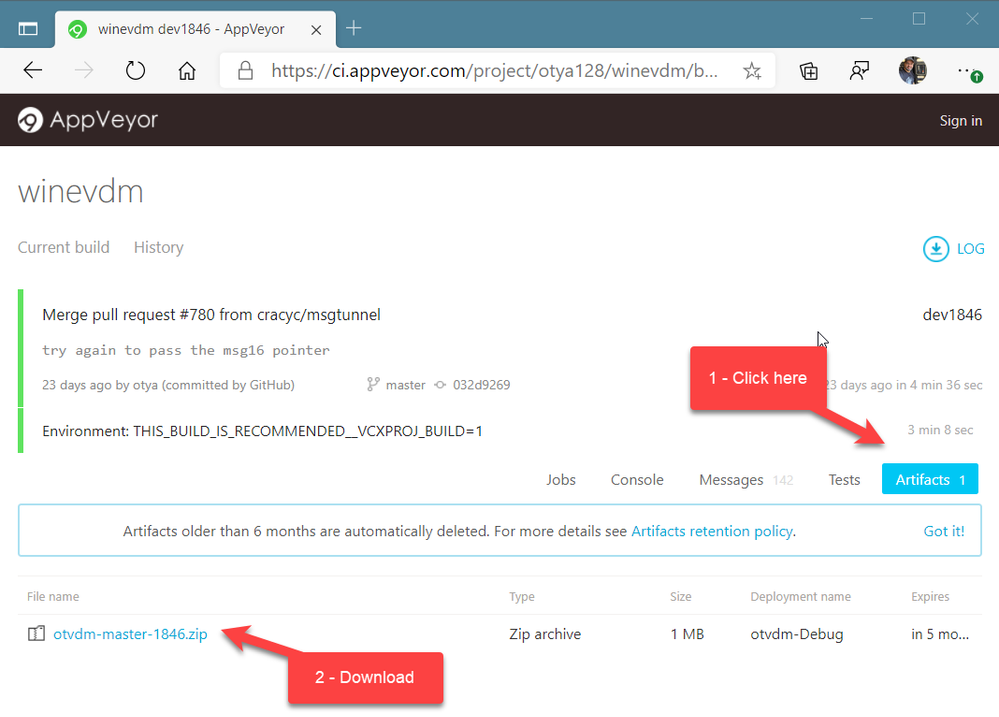This screenshot has width=999, height=717.
Task: Close the browser window
Action: click(972, 19)
